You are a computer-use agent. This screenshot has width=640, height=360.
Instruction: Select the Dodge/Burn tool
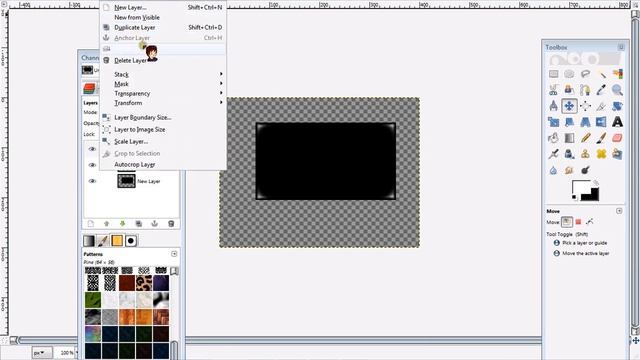point(585,170)
